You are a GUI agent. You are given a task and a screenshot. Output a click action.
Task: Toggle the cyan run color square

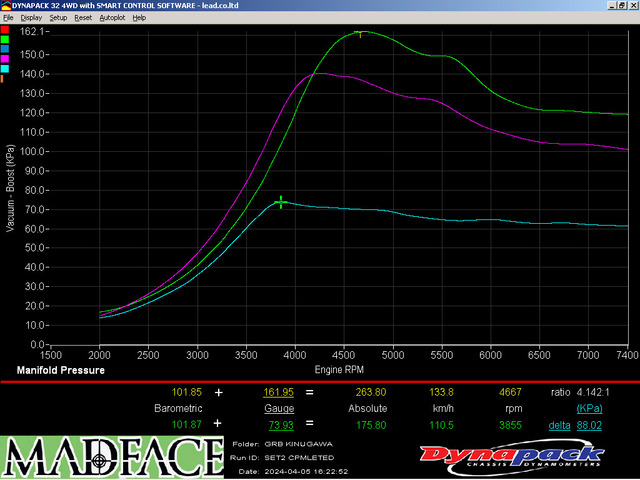point(4,68)
